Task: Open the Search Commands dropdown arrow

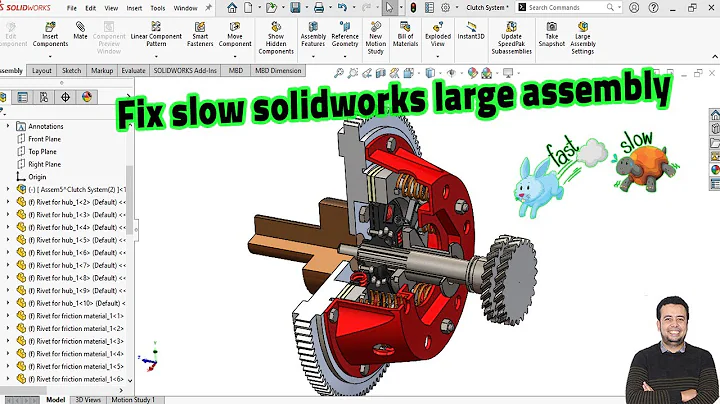Action: pos(620,7)
